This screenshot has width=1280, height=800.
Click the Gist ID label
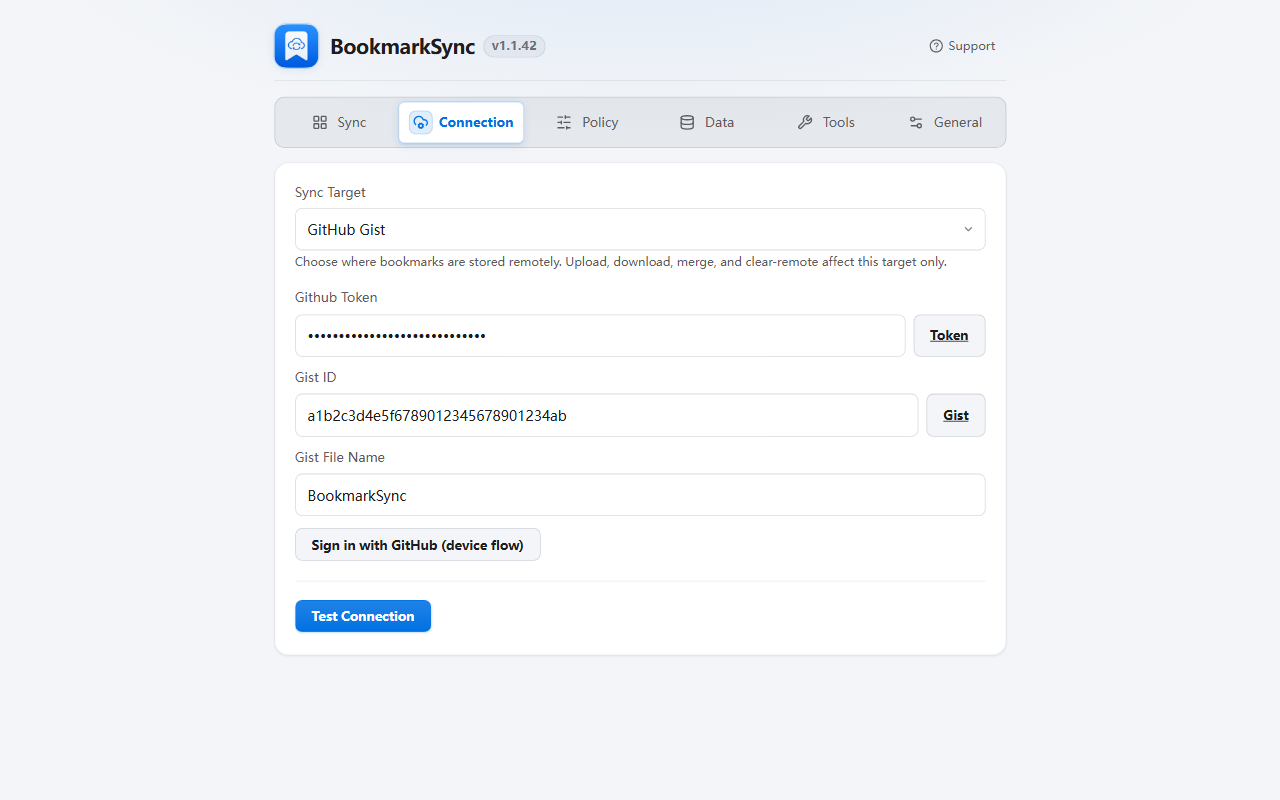click(x=316, y=377)
